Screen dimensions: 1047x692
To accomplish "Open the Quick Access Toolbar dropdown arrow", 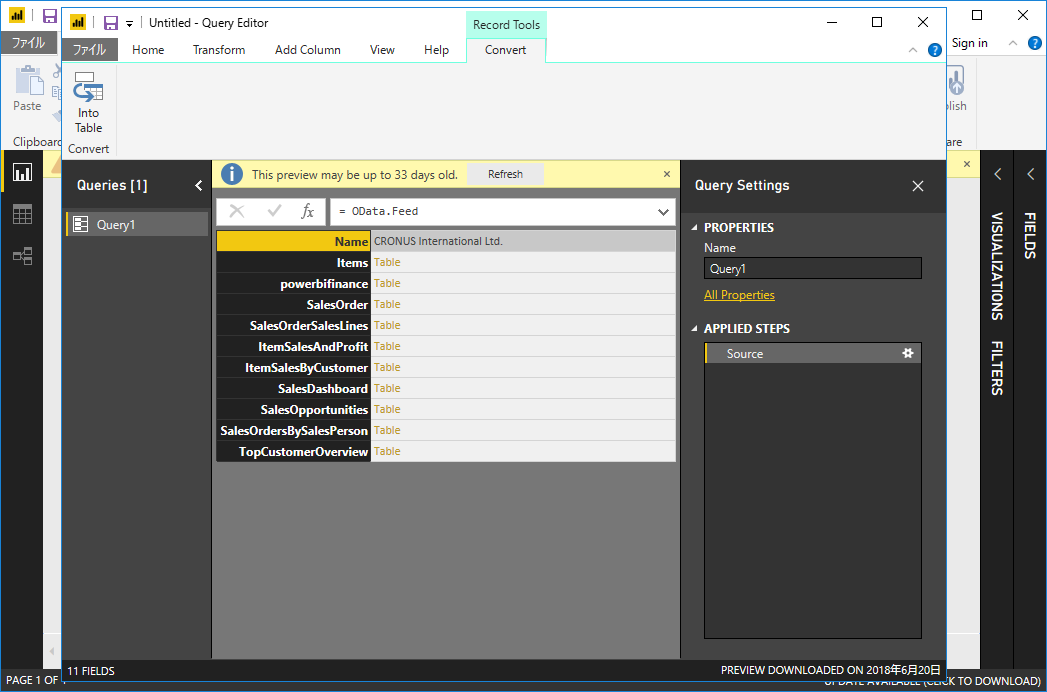I will coord(130,24).
